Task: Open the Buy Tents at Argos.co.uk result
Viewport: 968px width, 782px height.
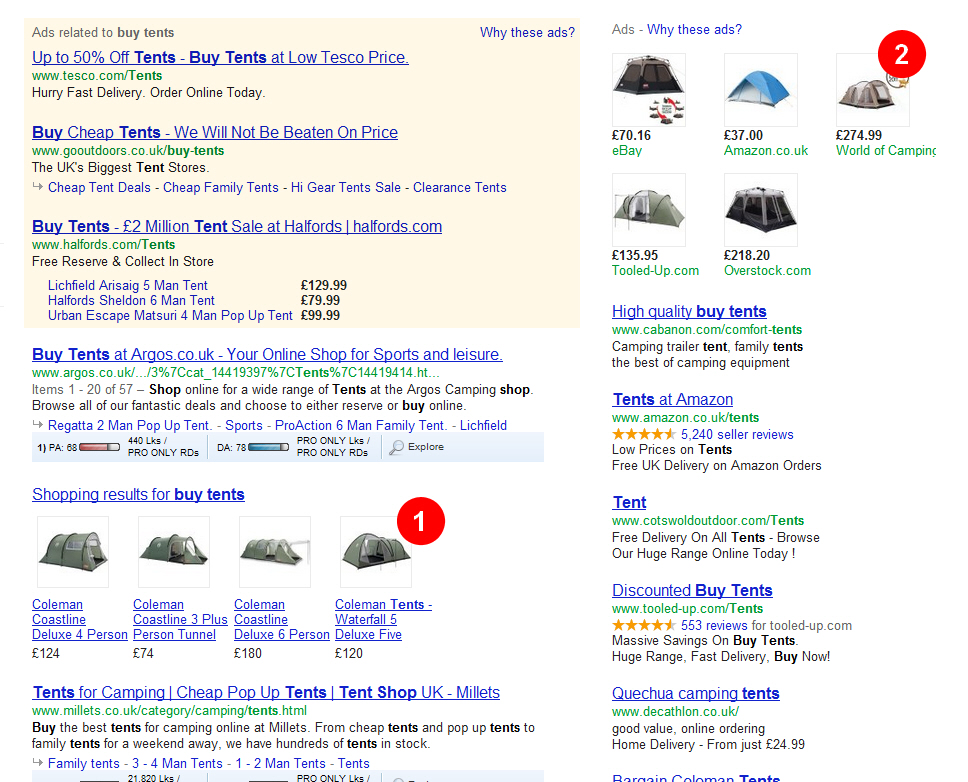Action: click(267, 355)
